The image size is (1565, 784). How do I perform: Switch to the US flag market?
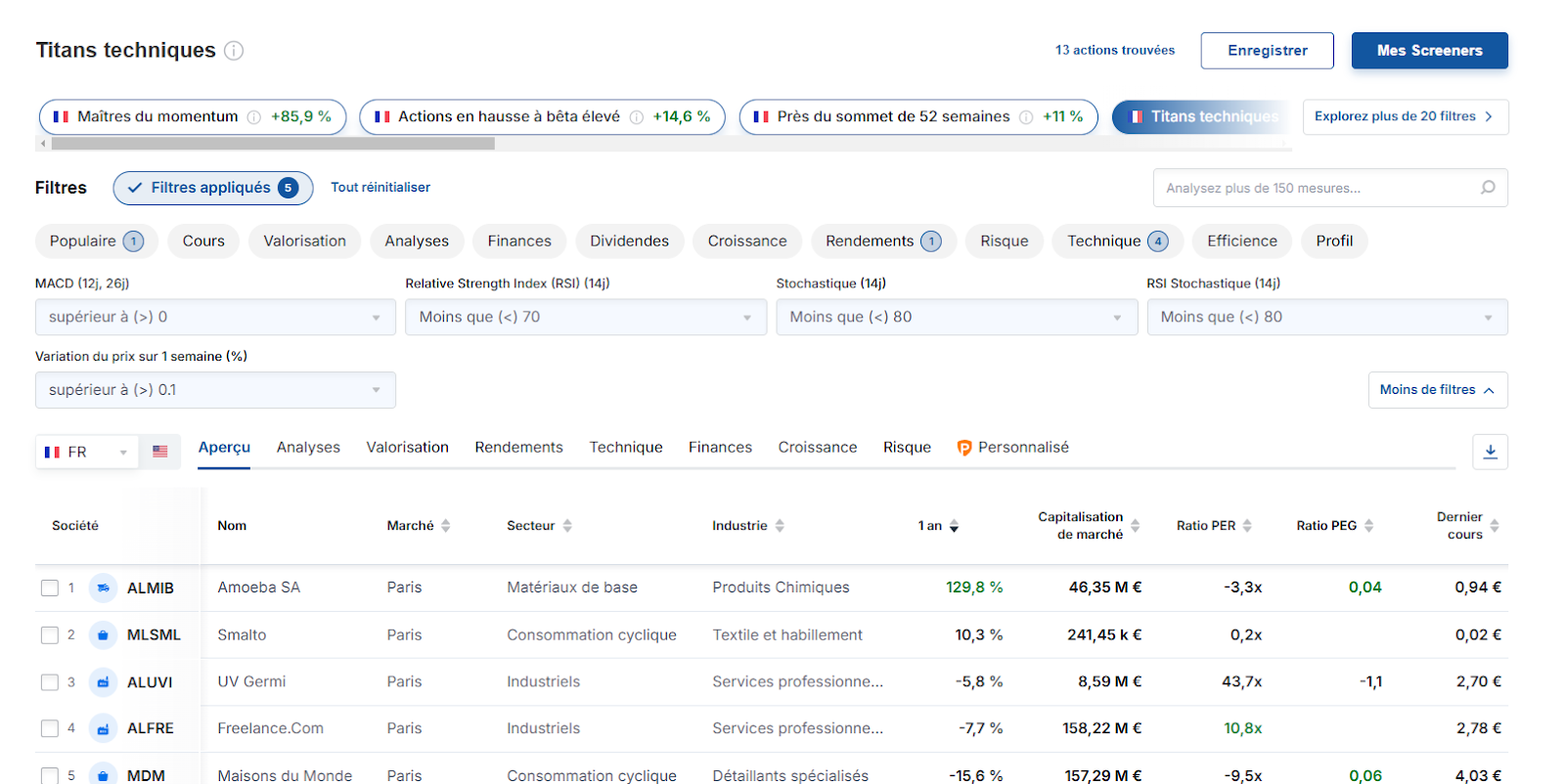tap(160, 452)
